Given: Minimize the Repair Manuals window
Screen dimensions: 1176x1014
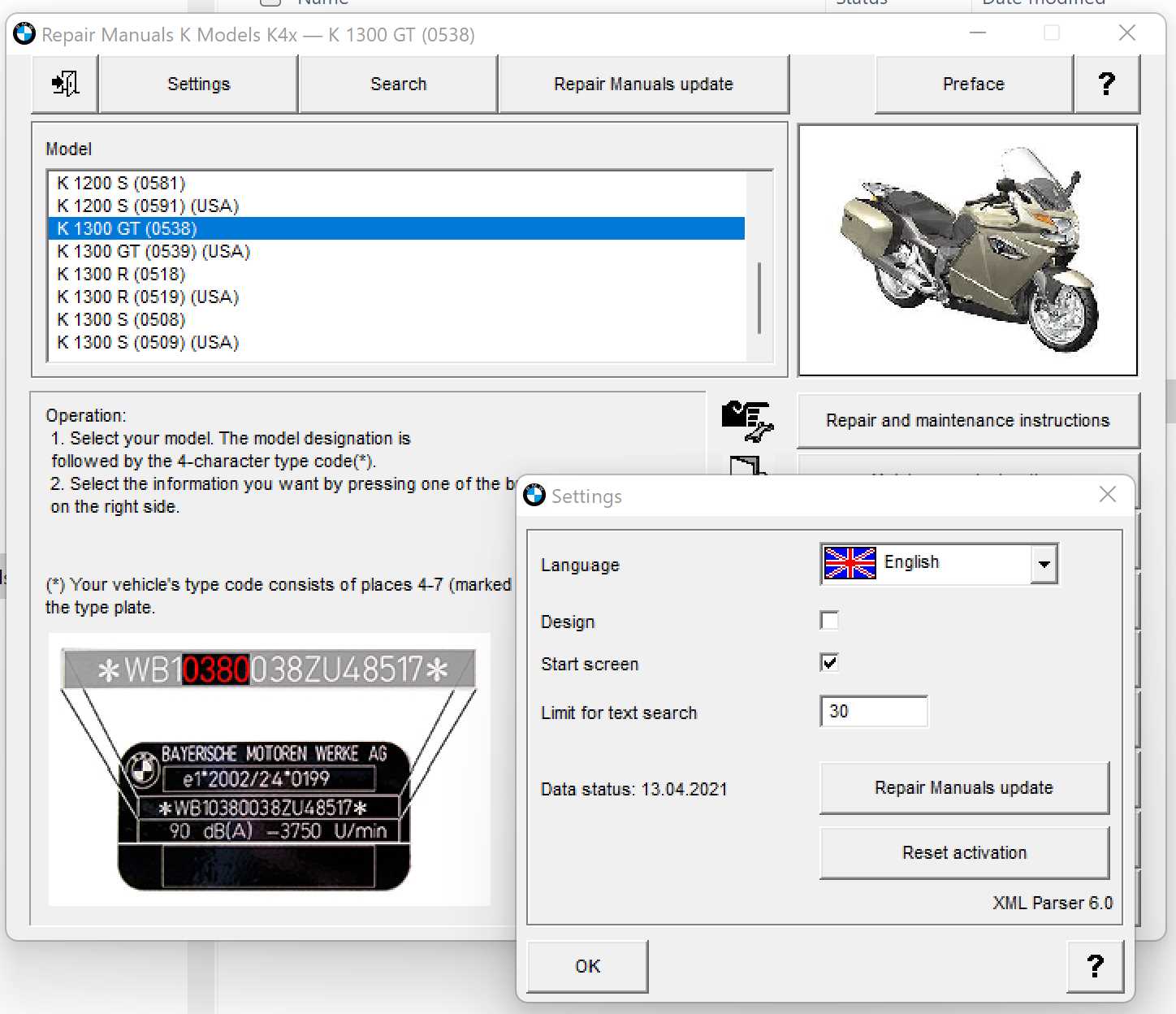Looking at the screenshot, I should [978, 33].
